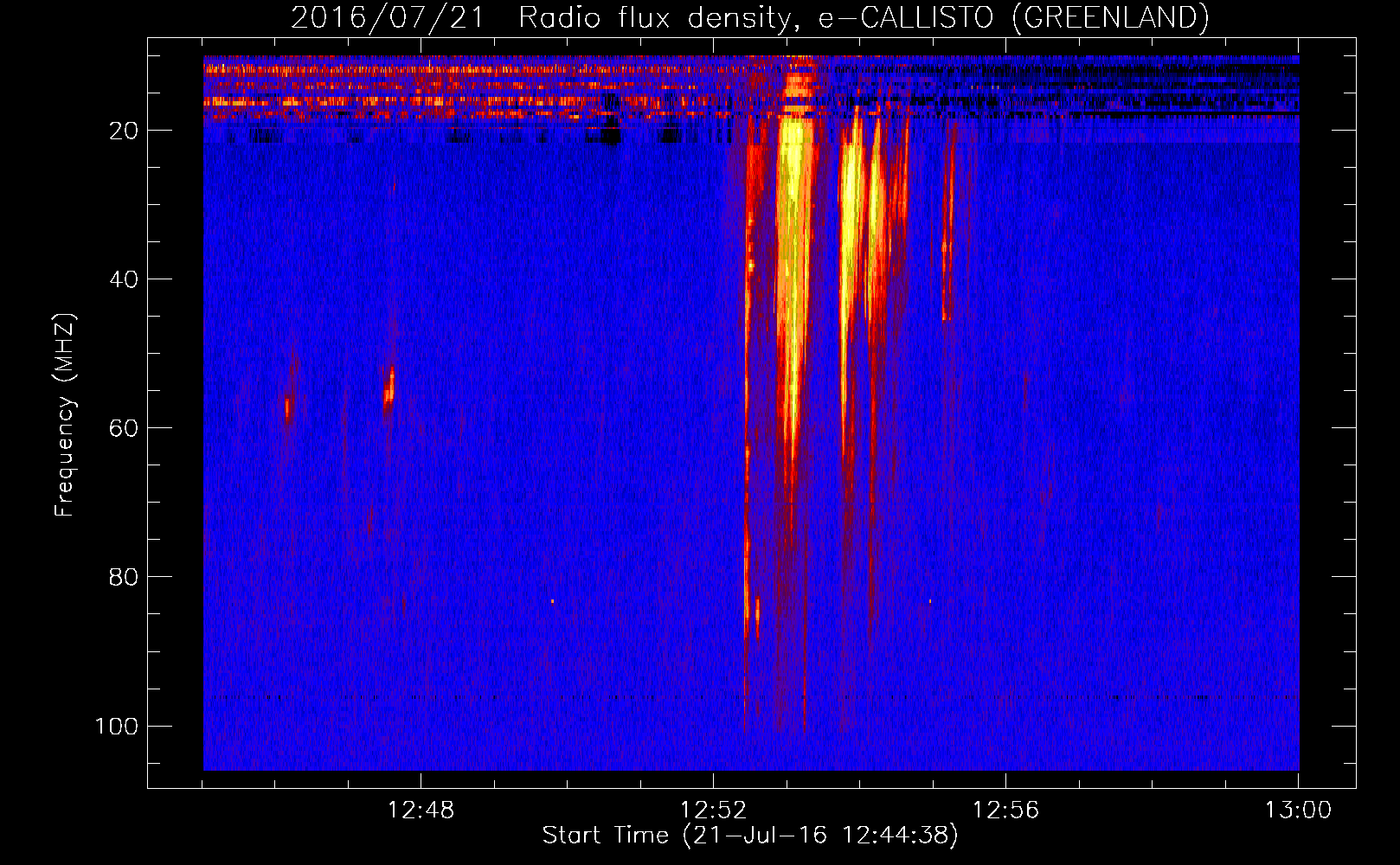The height and width of the screenshot is (865, 1400).
Task: Click the 100 frequency tick label
Action: [117, 726]
